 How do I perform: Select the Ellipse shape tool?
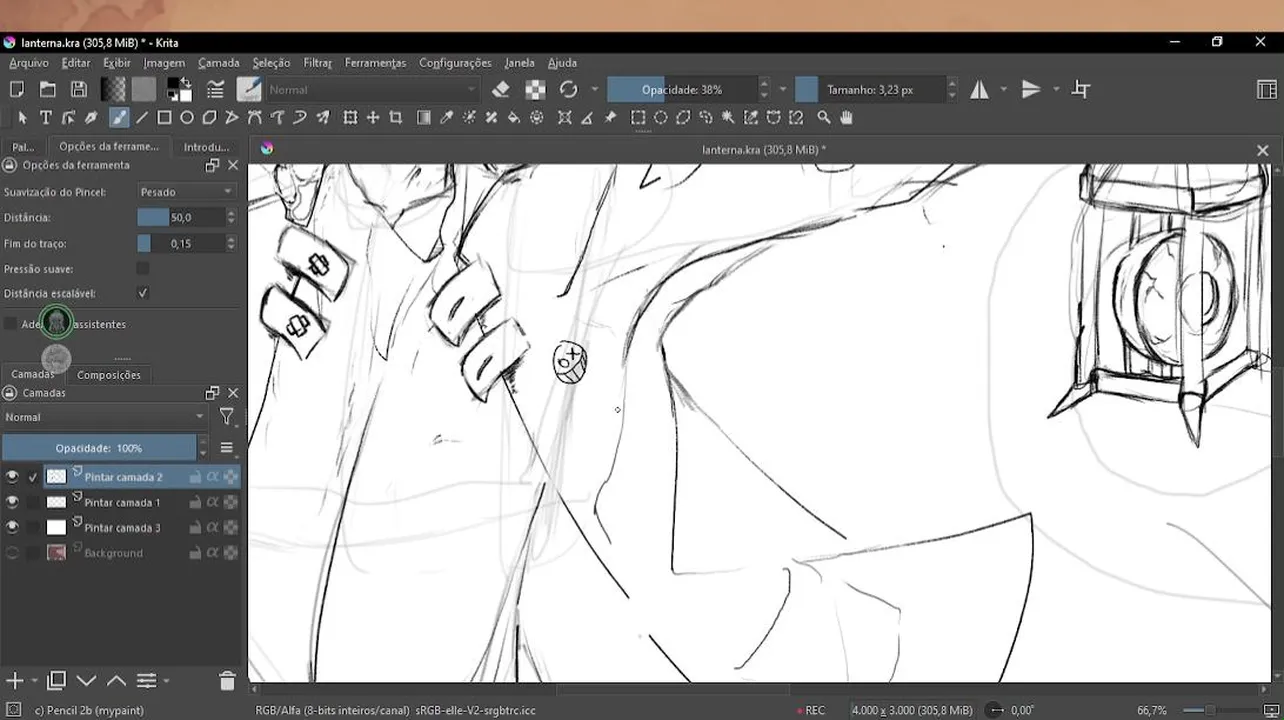187,118
